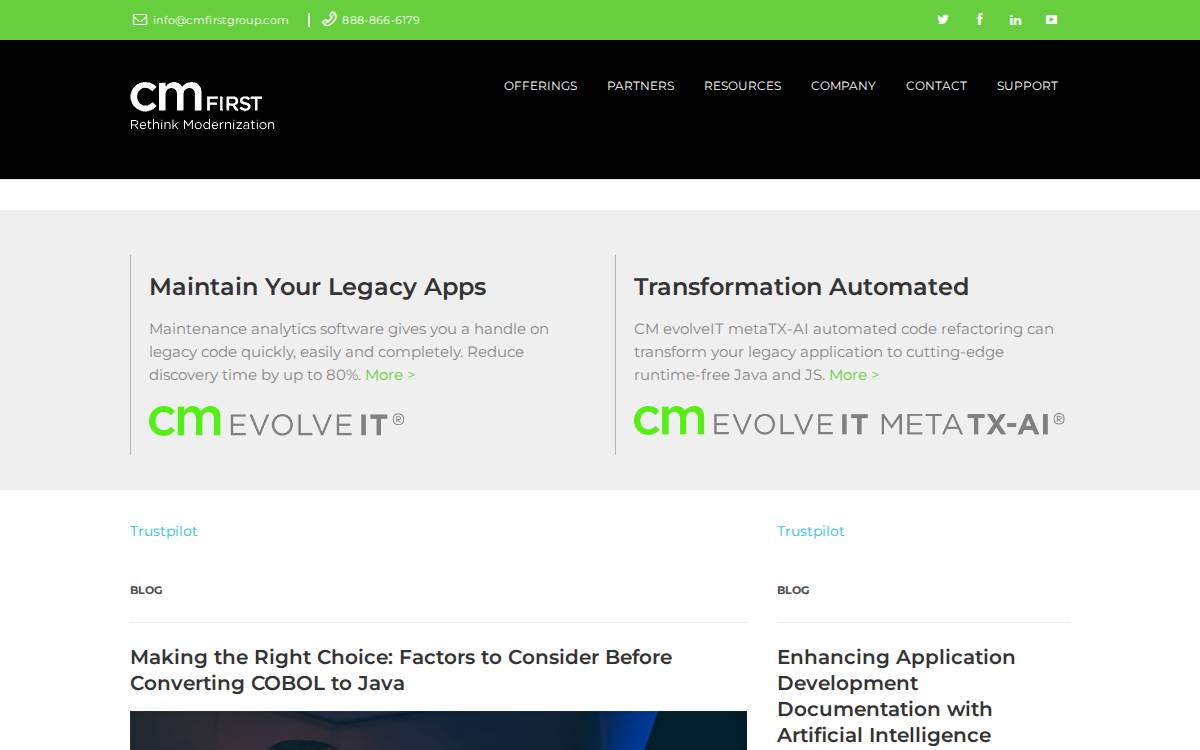Image resolution: width=1200 pixels, height=750 pixels.
Task: Click More under Maintain Your Legacy Apps
Action: (390, 375)
